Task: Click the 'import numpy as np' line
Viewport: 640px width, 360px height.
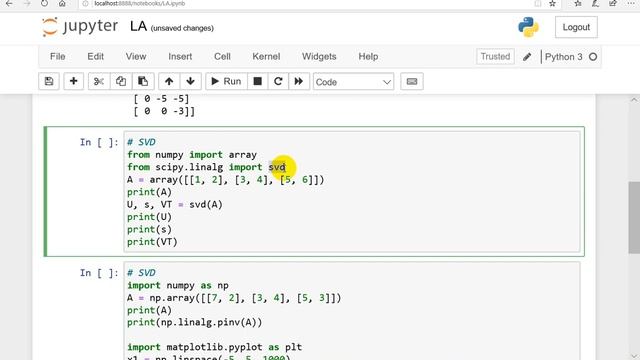Action: 178,285
